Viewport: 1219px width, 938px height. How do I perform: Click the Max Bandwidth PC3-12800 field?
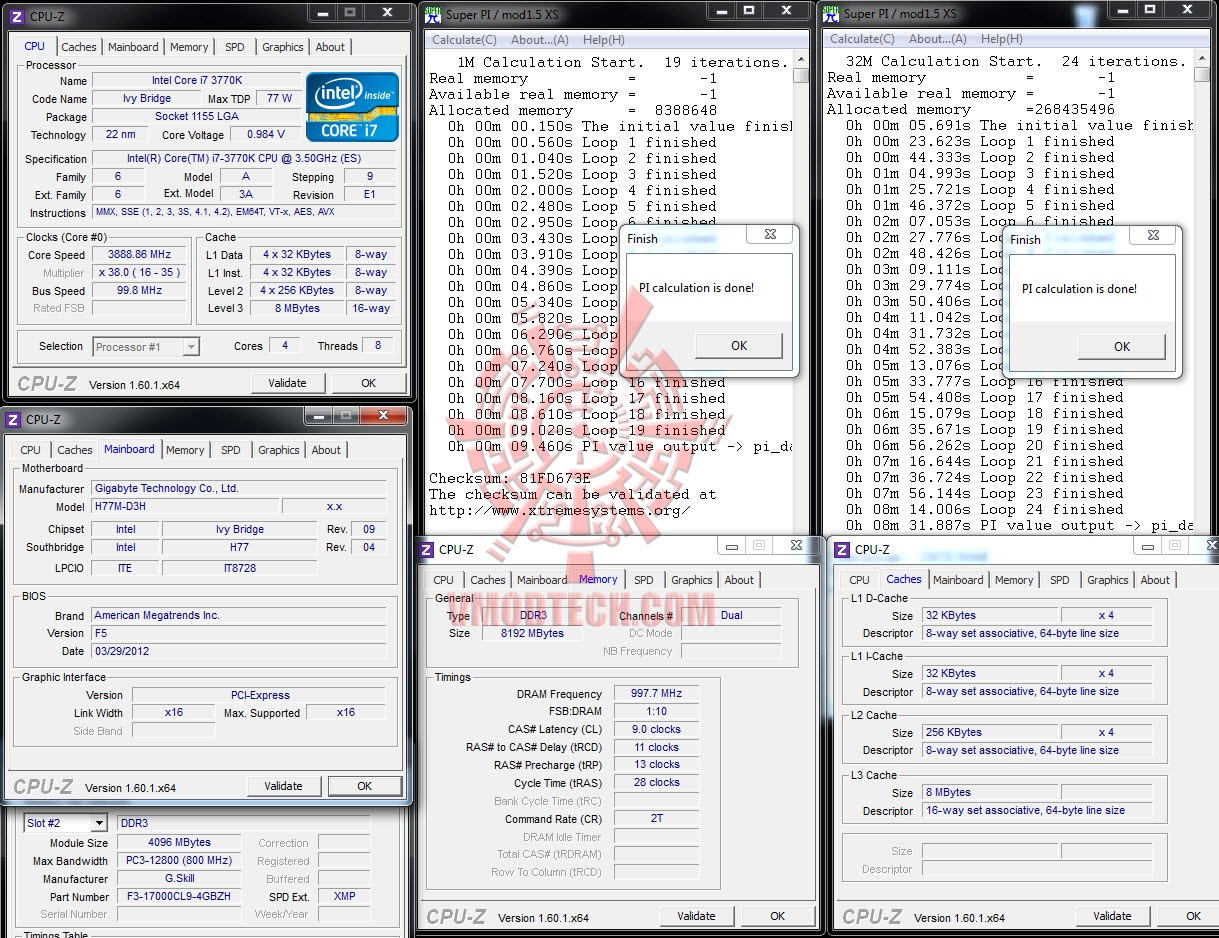179,861
